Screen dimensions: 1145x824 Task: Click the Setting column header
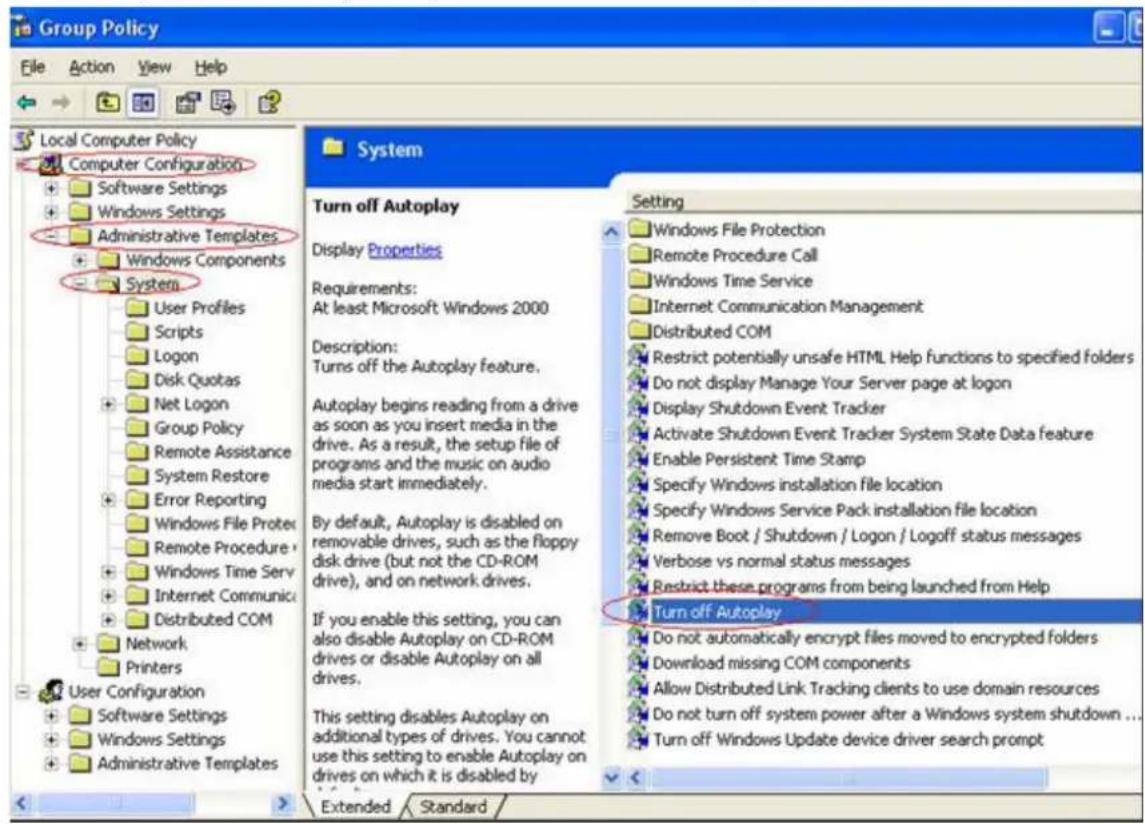884,202
